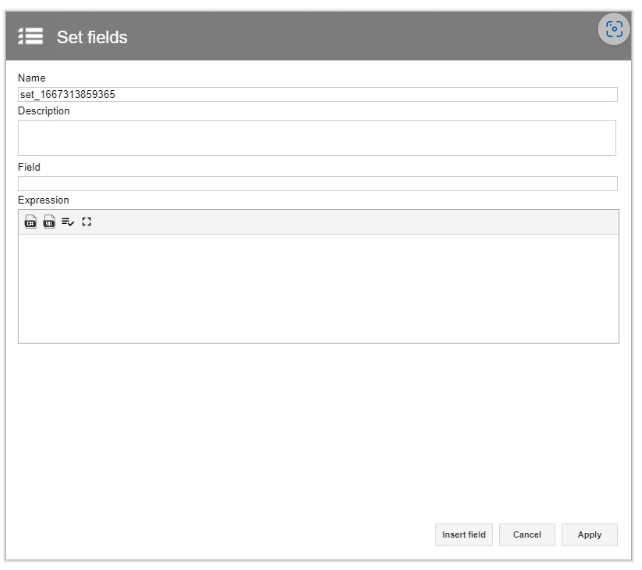Select the SQL expression language icon
The height and width of the screenshot is (570, 642).
pyautogui.click(x=49, y=222)
